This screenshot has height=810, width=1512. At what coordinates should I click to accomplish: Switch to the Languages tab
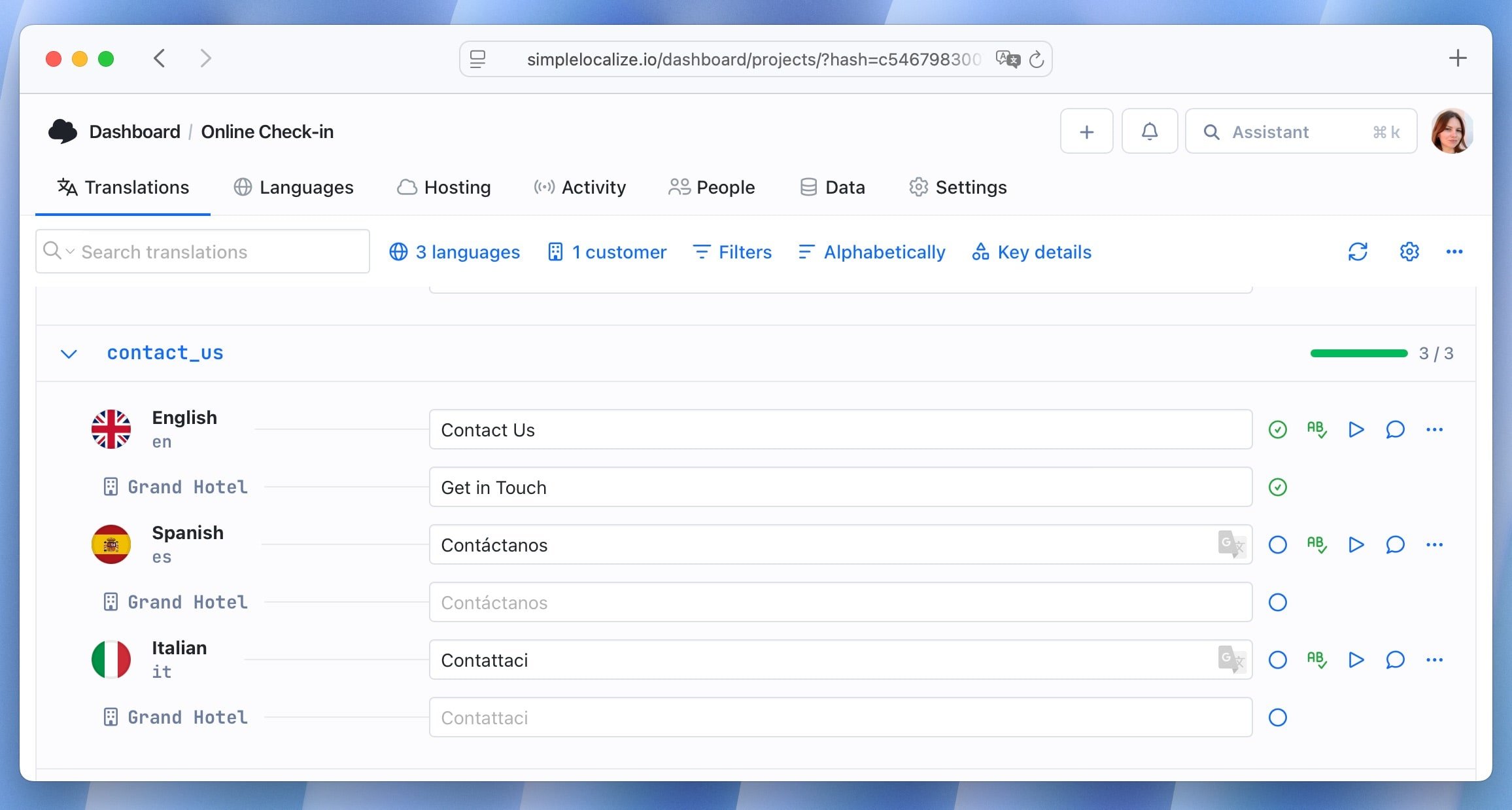(x=294, y=187)
